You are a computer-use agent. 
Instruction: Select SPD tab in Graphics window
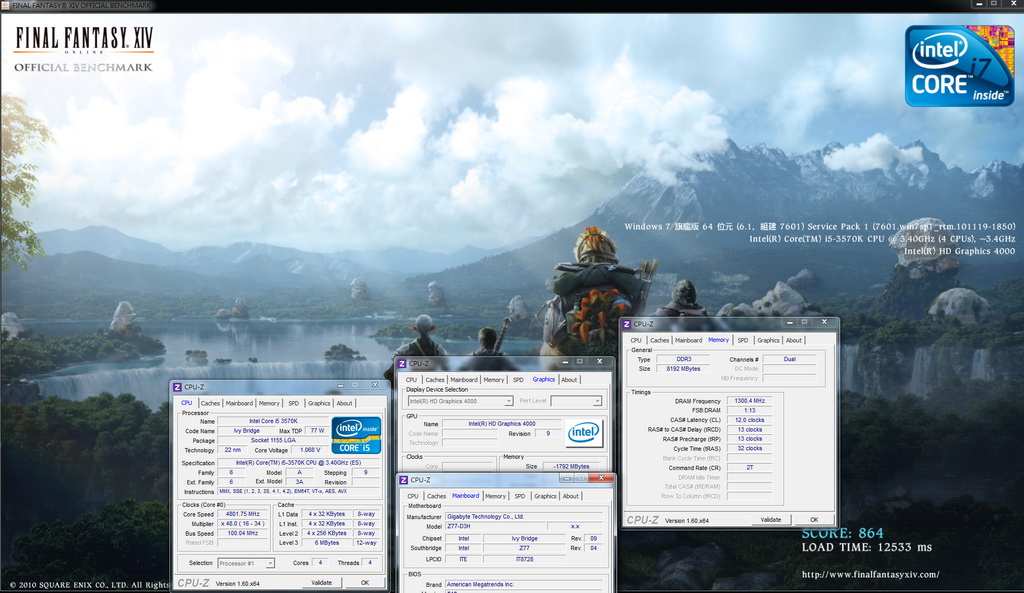(518, 380)
